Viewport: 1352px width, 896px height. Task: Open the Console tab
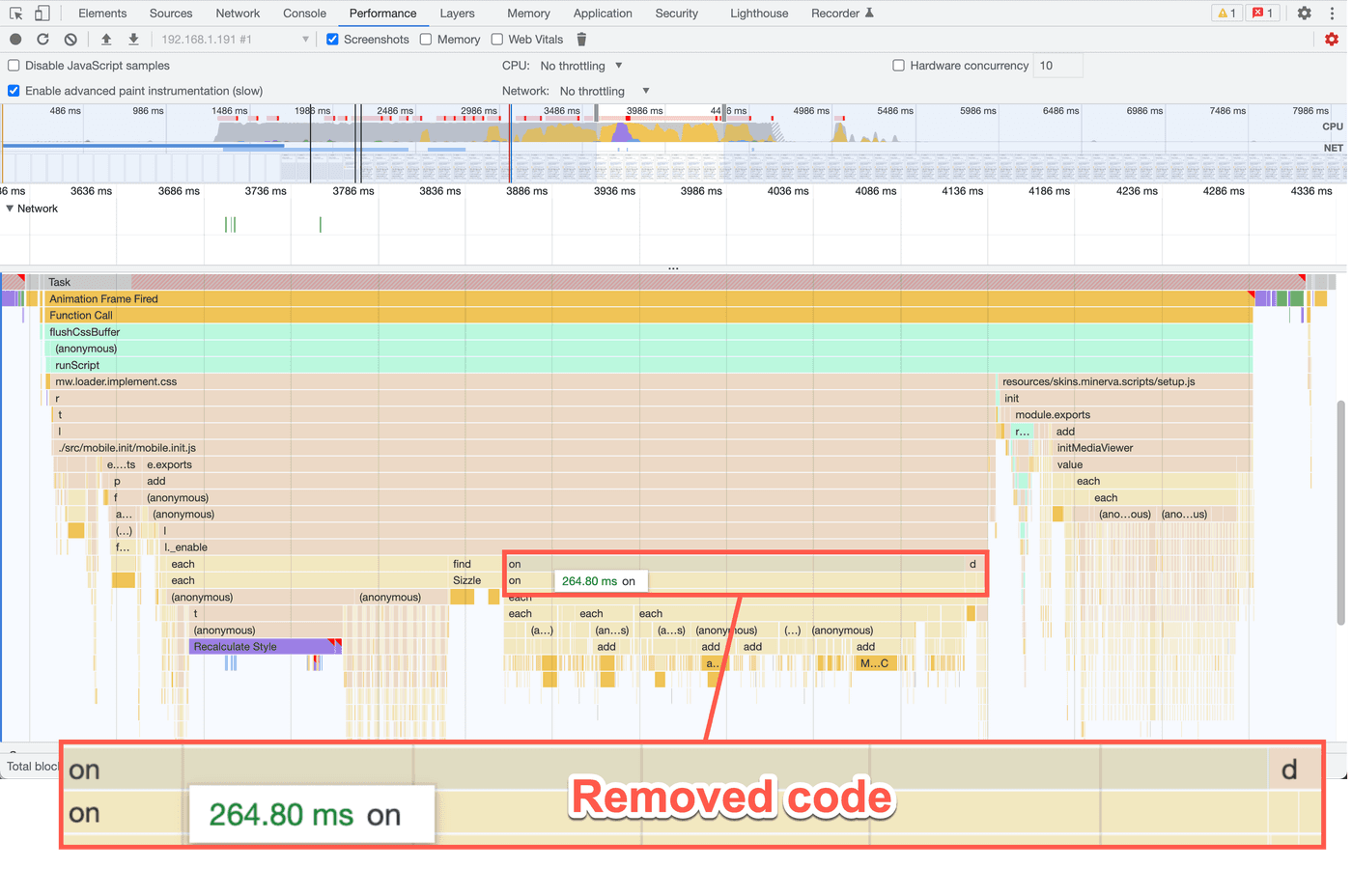pos(304,14)
